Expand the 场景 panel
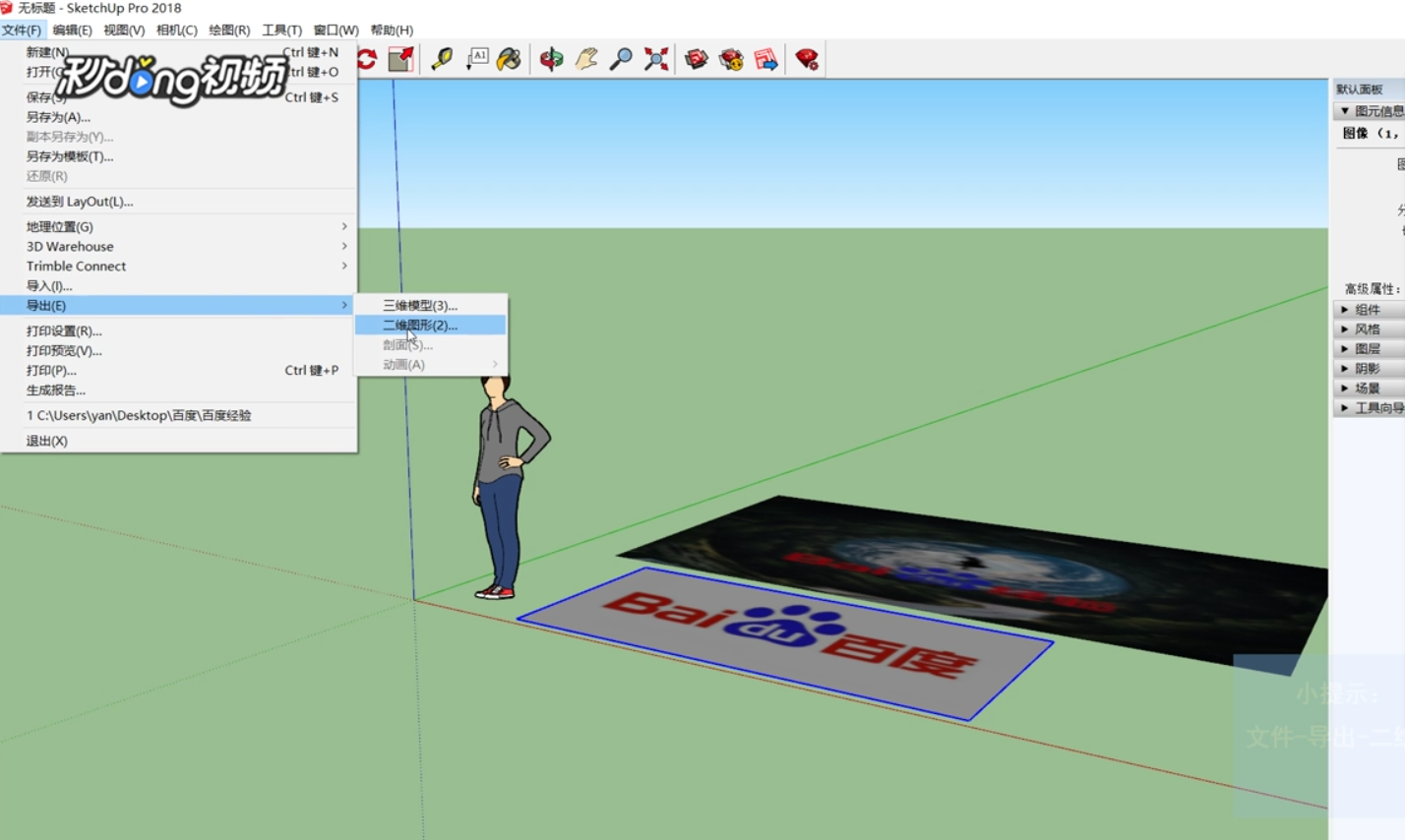 click(x=1370, y=388)
